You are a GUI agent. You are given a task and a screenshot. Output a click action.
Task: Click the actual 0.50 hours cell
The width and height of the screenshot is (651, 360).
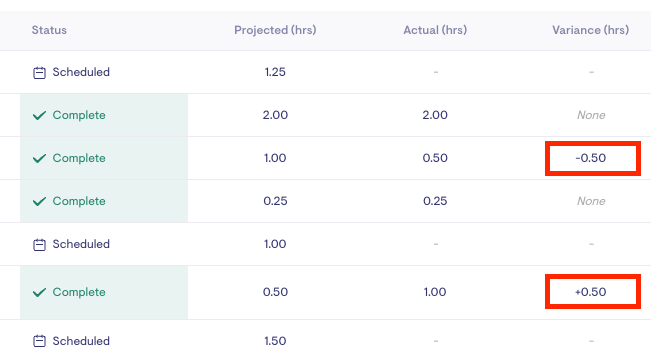click(435, 158)
